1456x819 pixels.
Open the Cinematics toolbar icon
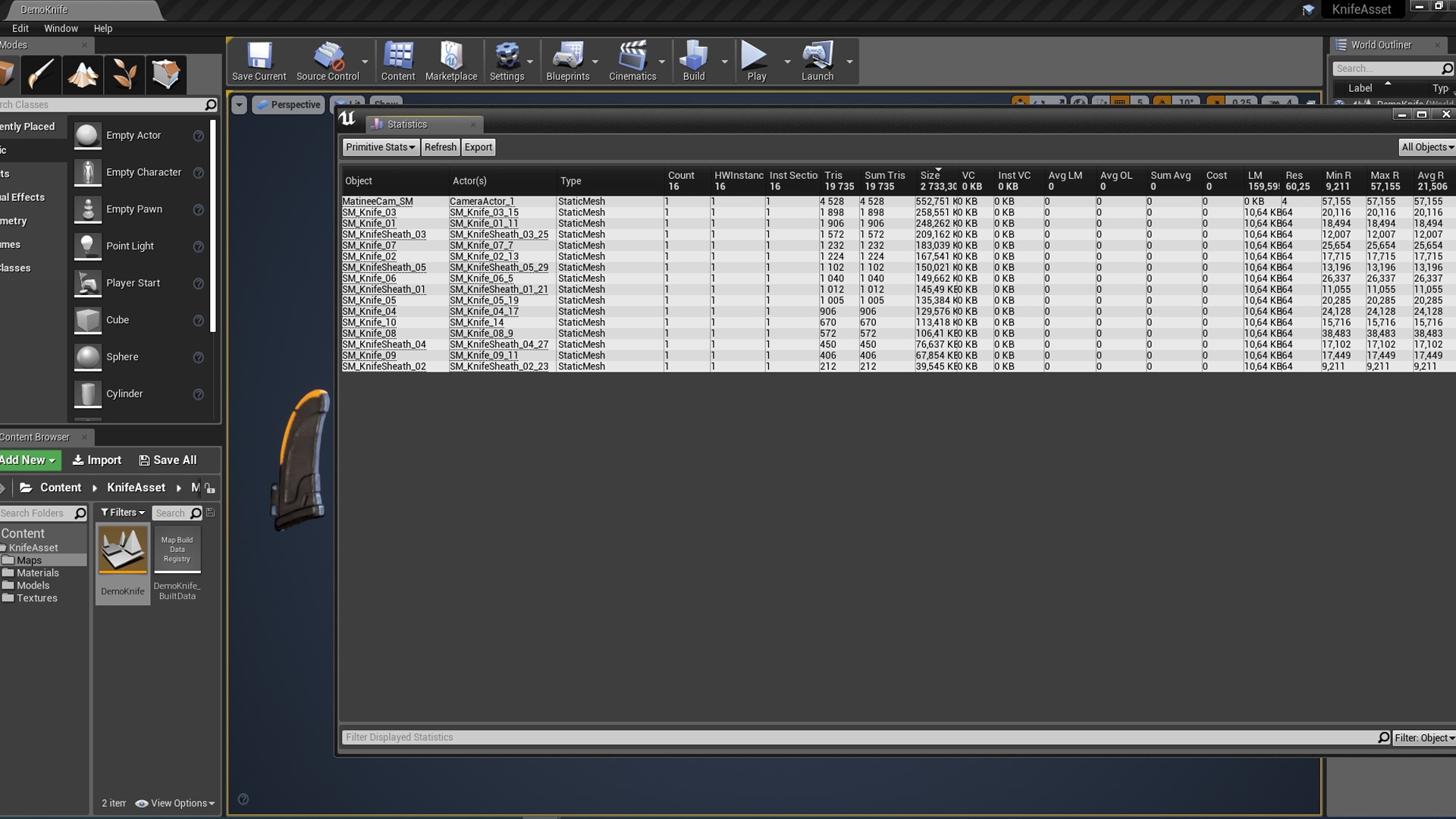click(632, 61)
